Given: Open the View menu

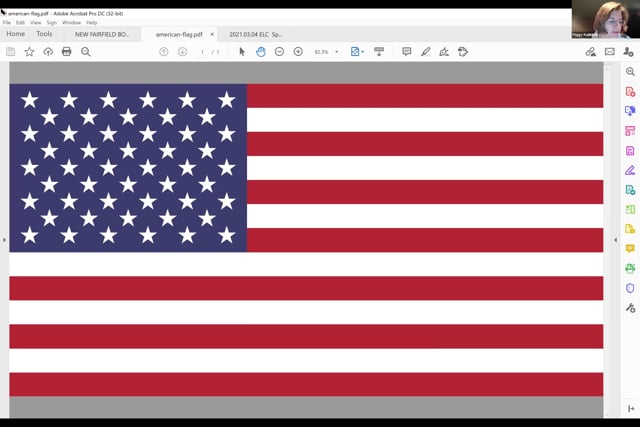Looking at the screenshot, I should coord(36,23).
